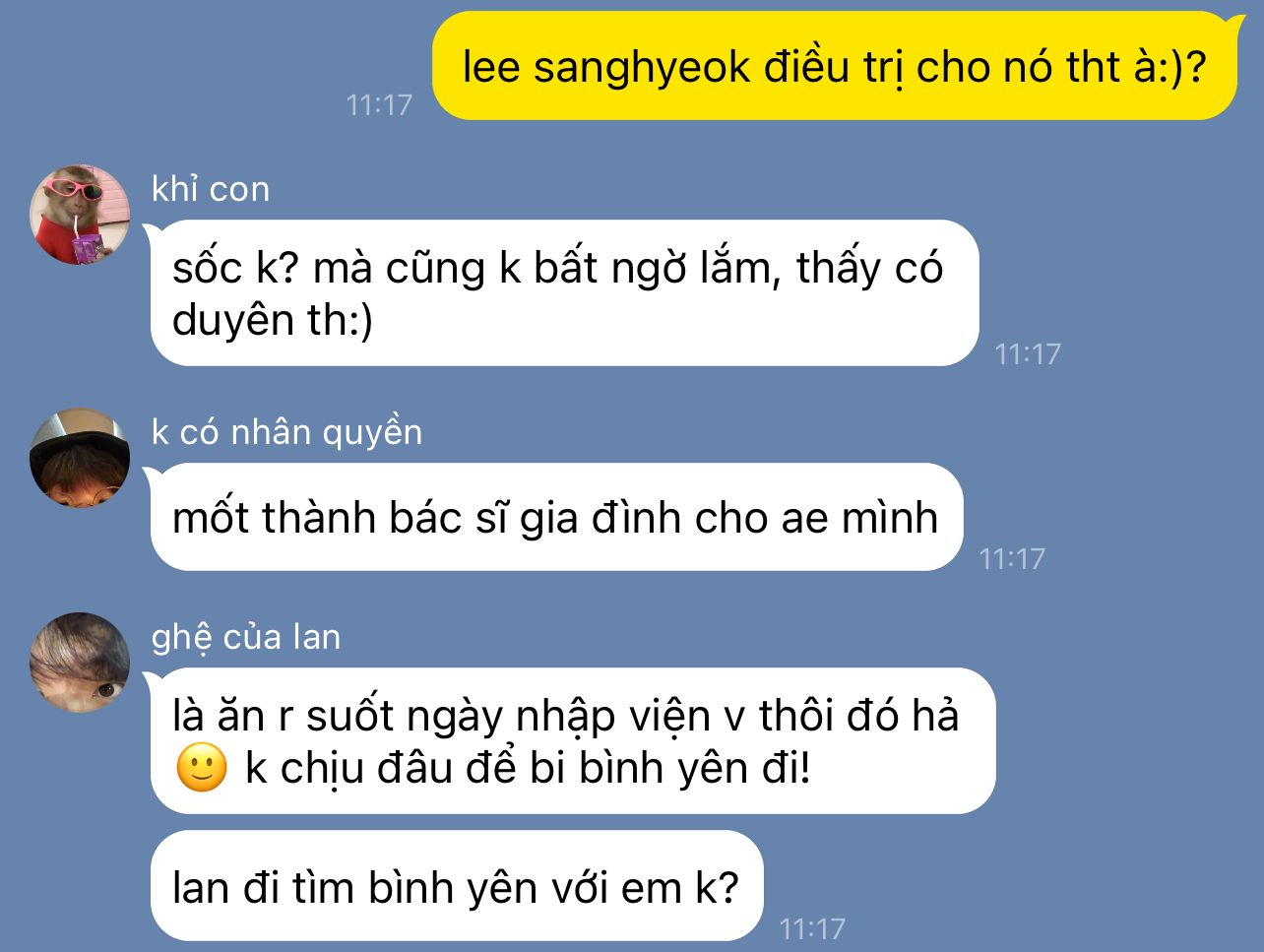Select the sender name k có nhân quyền
The width and height of the screenshot is (1264, 952).
click(x=286, y=432)
